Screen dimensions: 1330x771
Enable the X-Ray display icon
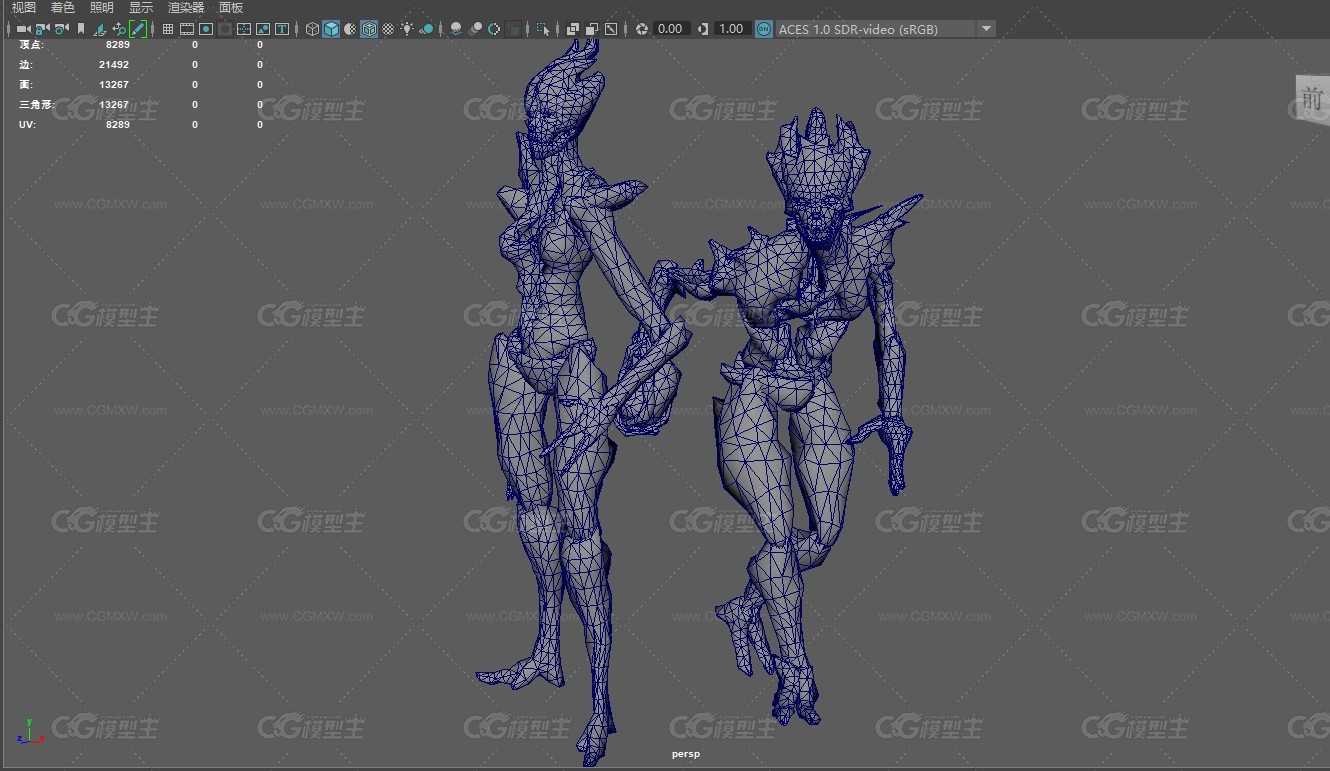click(x=573, y=29)
